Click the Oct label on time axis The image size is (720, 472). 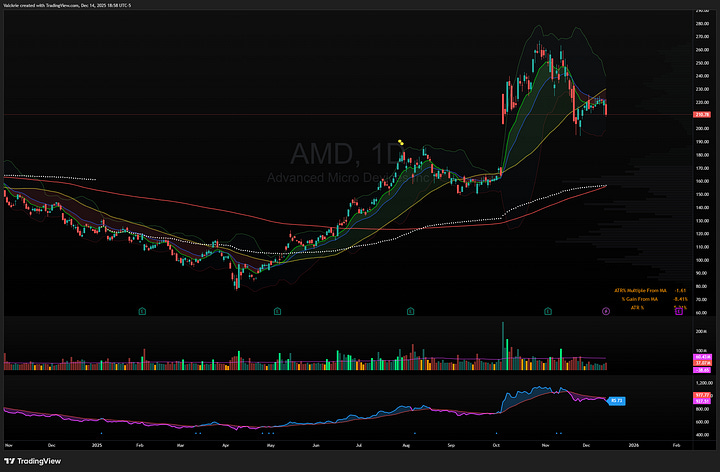click(495, 445)
